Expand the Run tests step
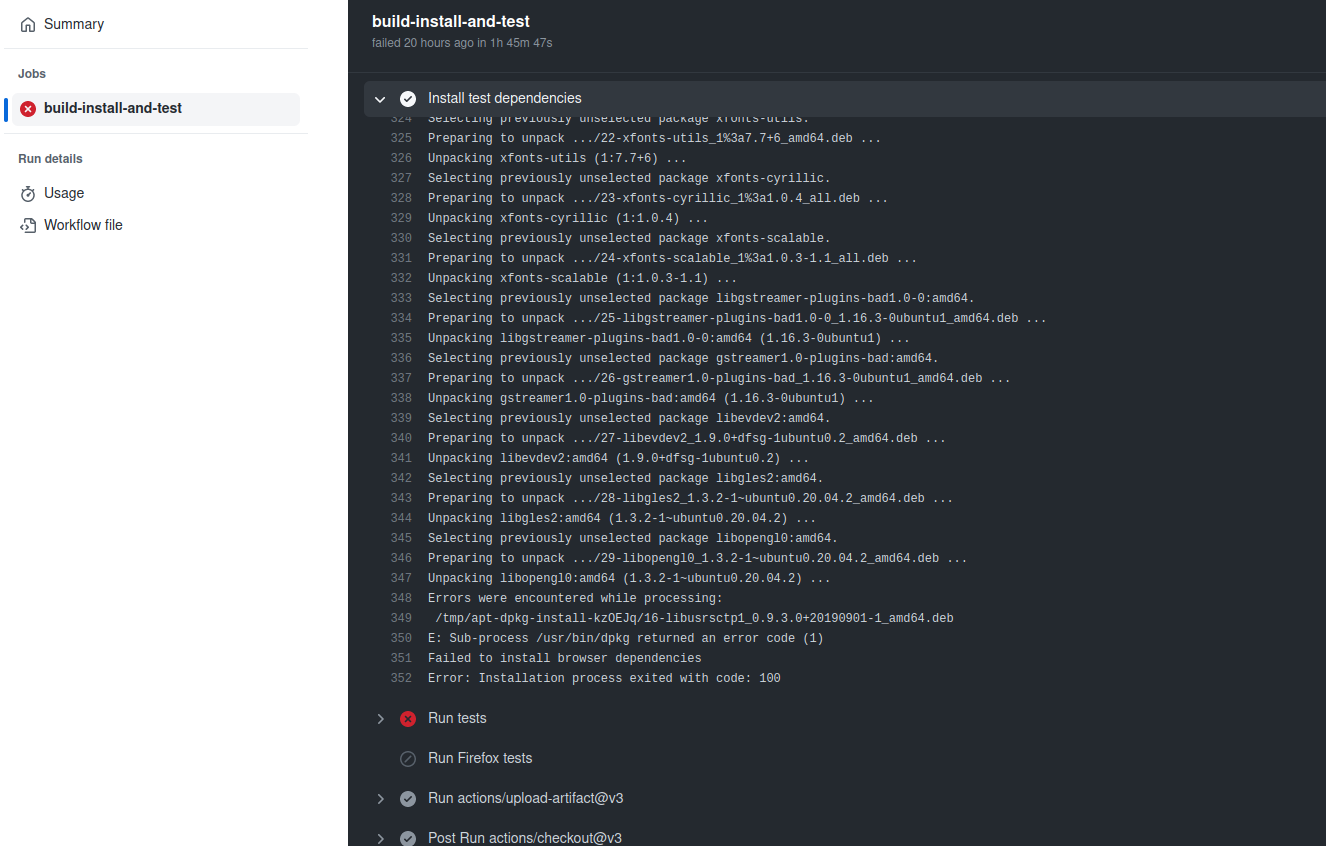 click(380, 719)
